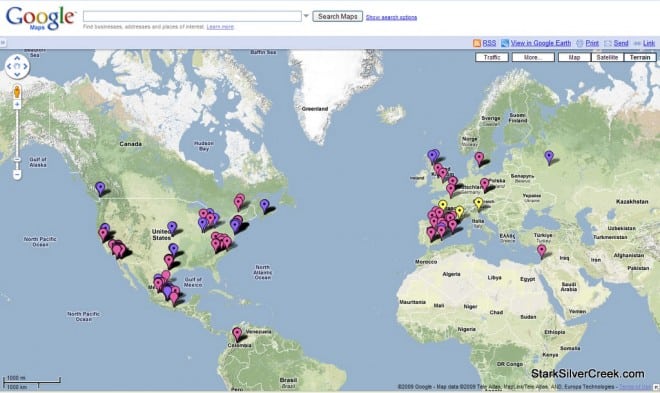Select the pink marker in Colombia
The height and width of the screenshot is (393, 660).
pos(237,334)
